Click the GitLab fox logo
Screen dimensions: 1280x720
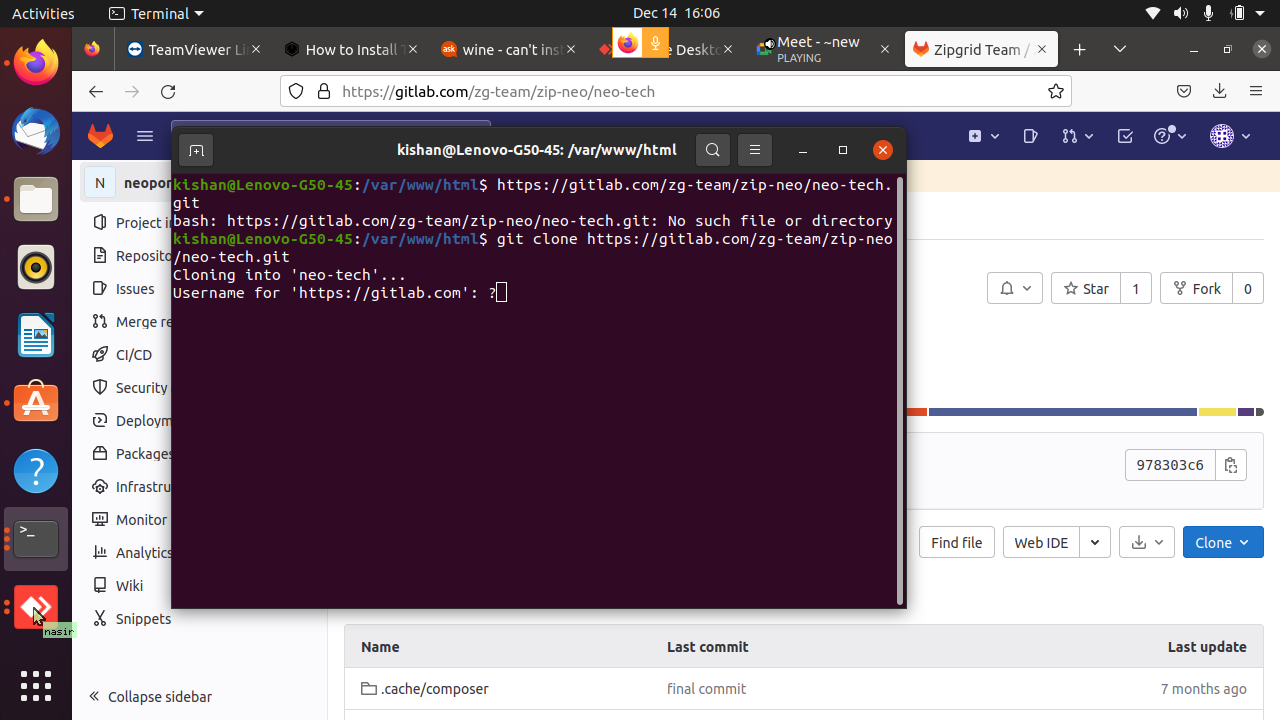pyautogui.click(x=100, y=136)
